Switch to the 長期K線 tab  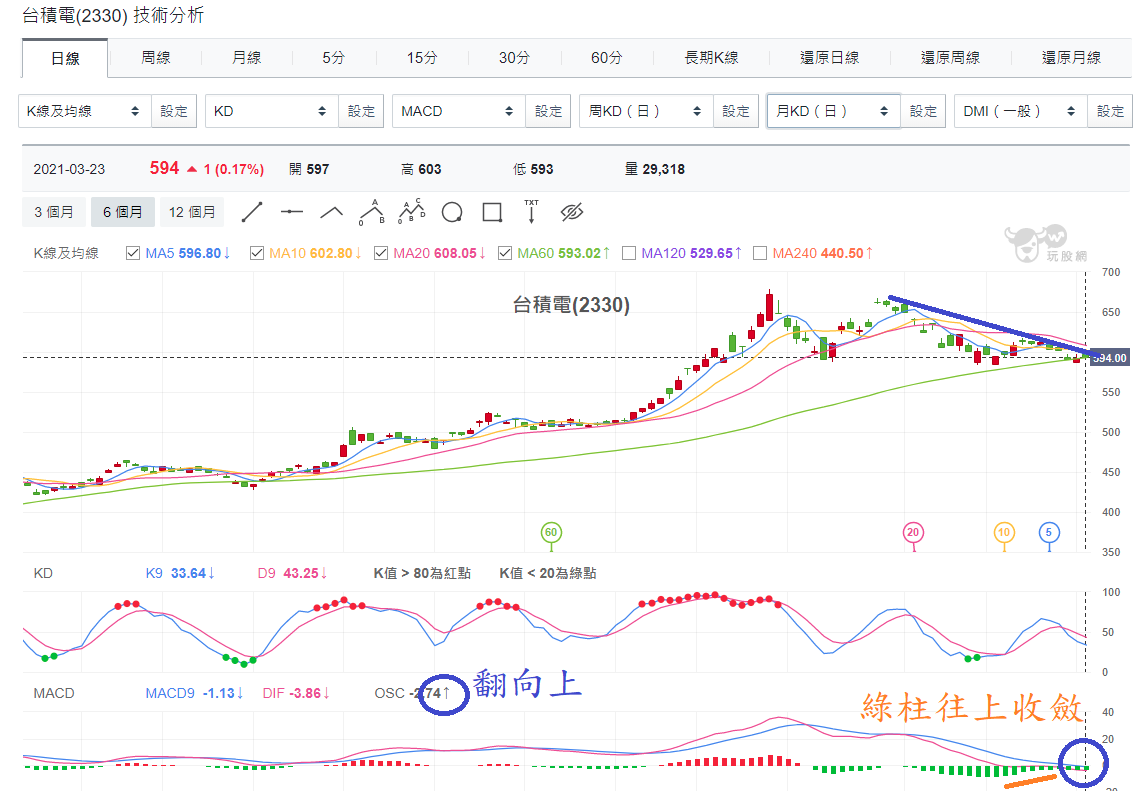click(x=711, y=58)
